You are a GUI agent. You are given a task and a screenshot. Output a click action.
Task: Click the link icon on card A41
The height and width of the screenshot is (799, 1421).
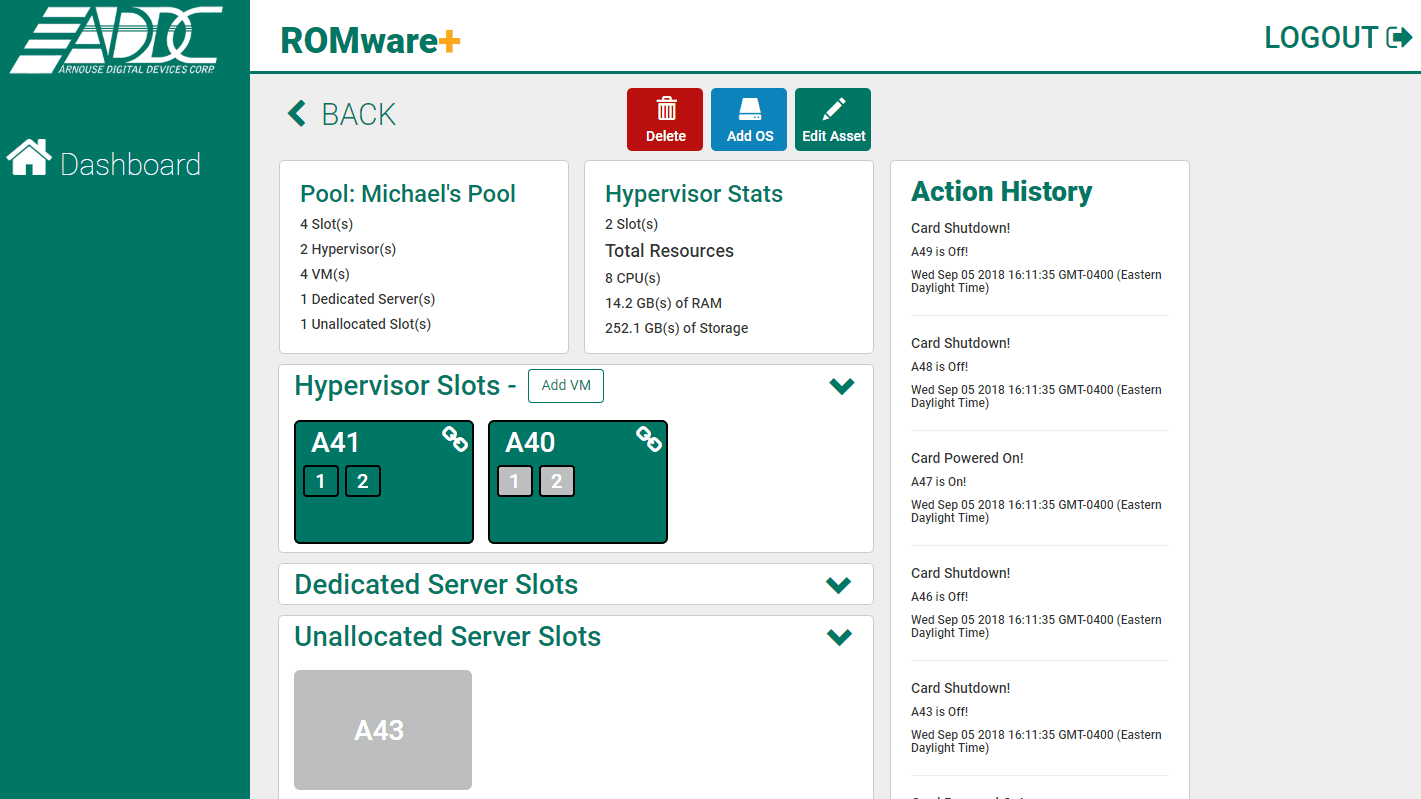pos(455,439)
